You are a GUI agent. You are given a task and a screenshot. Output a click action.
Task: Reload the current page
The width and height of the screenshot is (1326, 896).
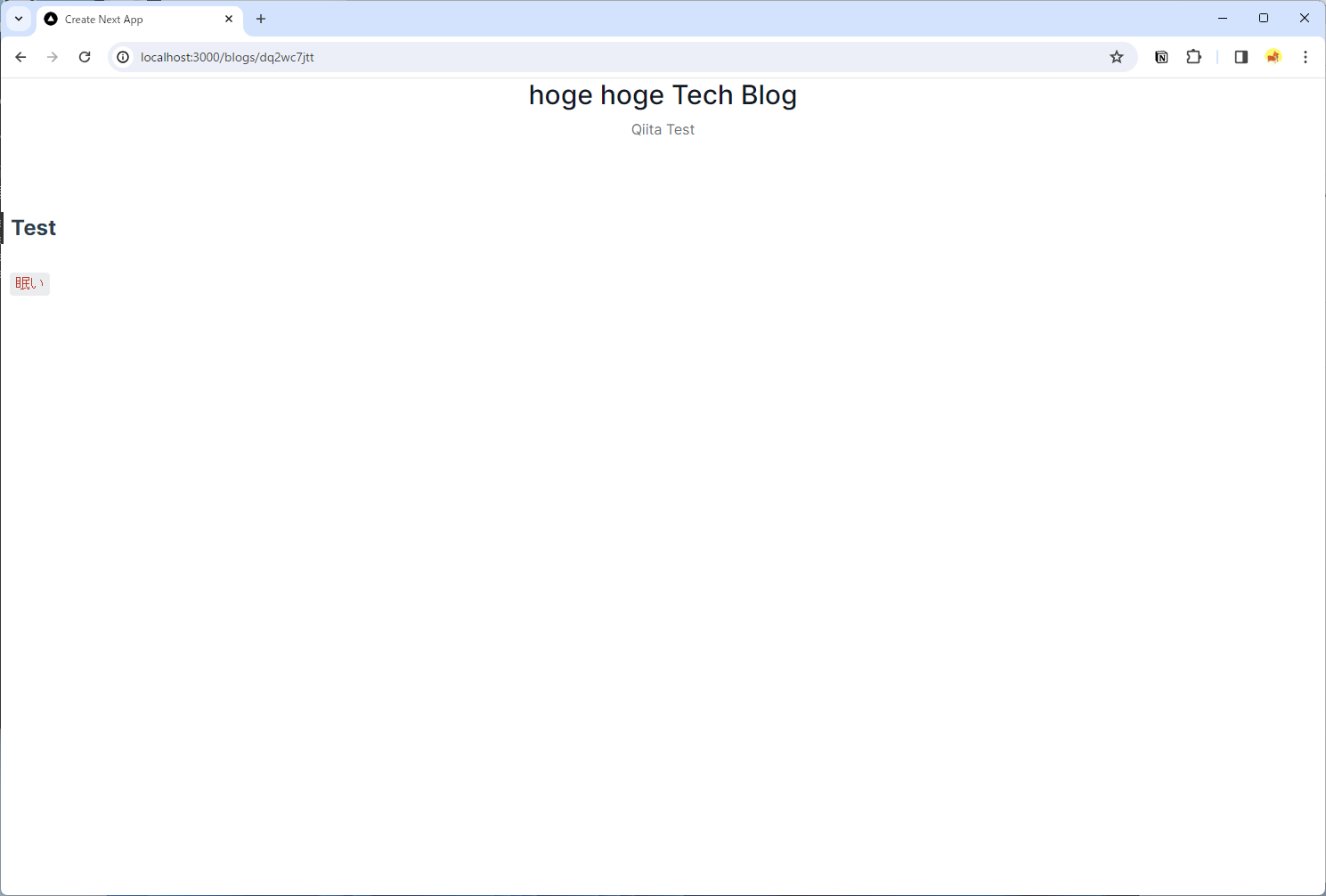coord(85,57)
